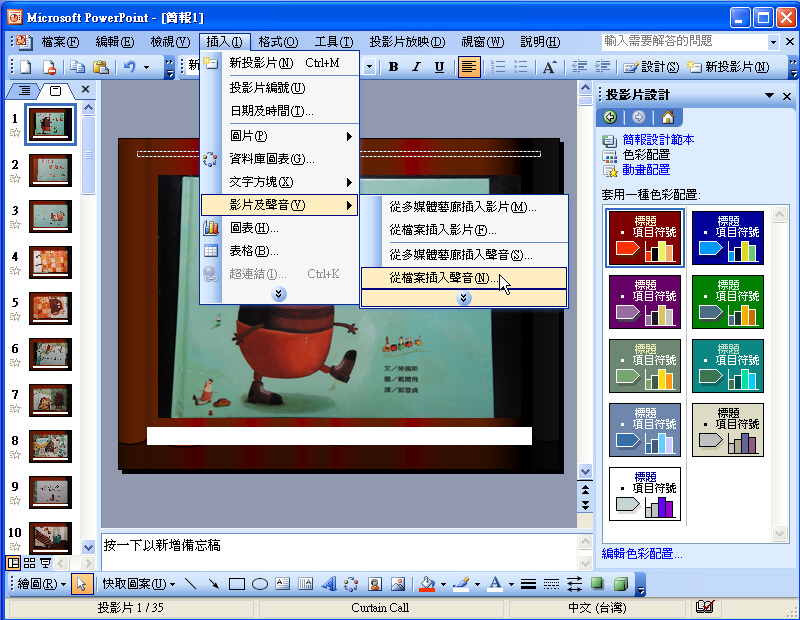Choose 從檔案插入影片 menu item
Screen dimensions: 800x620
pyautogui.click(x=464, y=230)
